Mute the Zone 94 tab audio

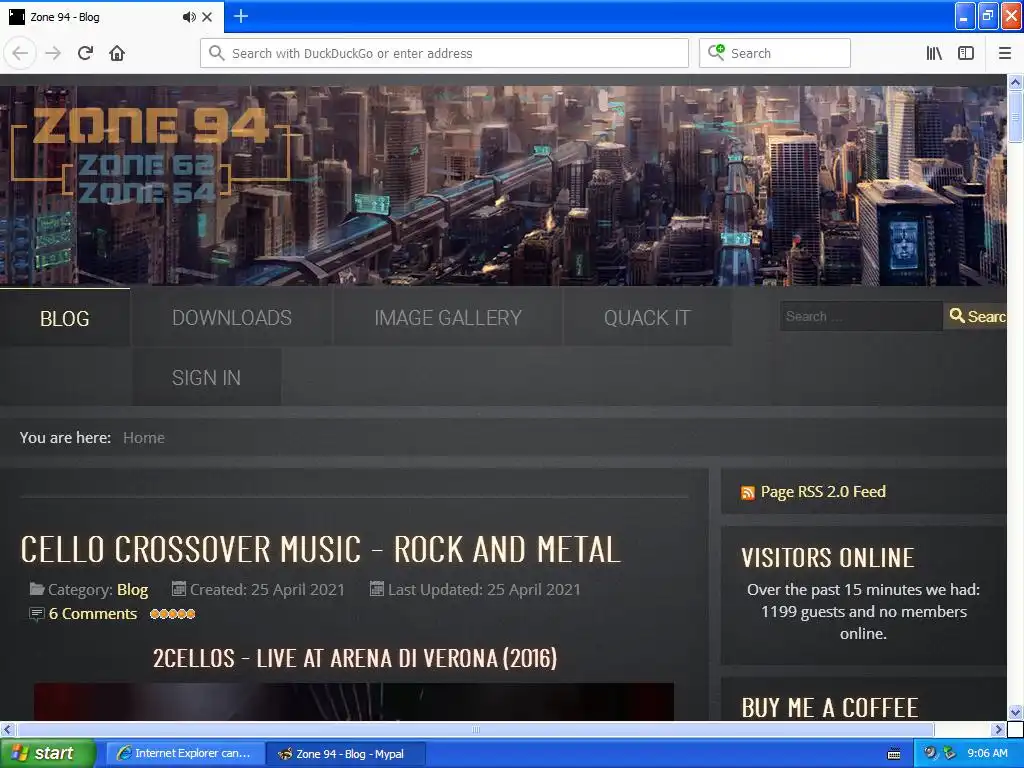tap(189, 17)
